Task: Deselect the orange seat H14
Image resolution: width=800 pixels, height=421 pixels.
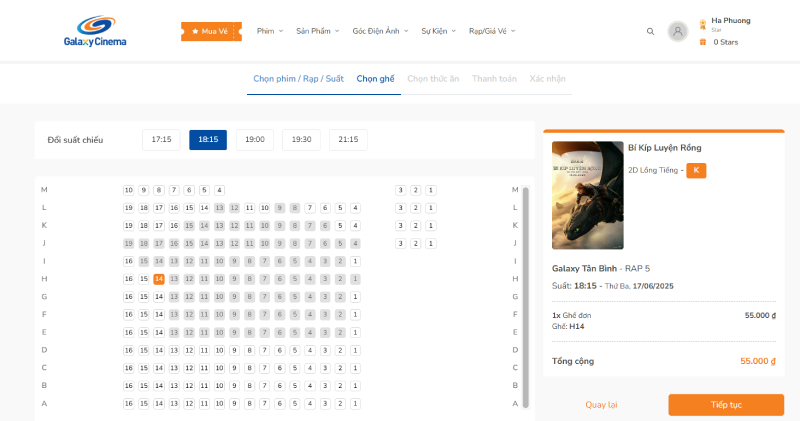Action: pos(159,279)
